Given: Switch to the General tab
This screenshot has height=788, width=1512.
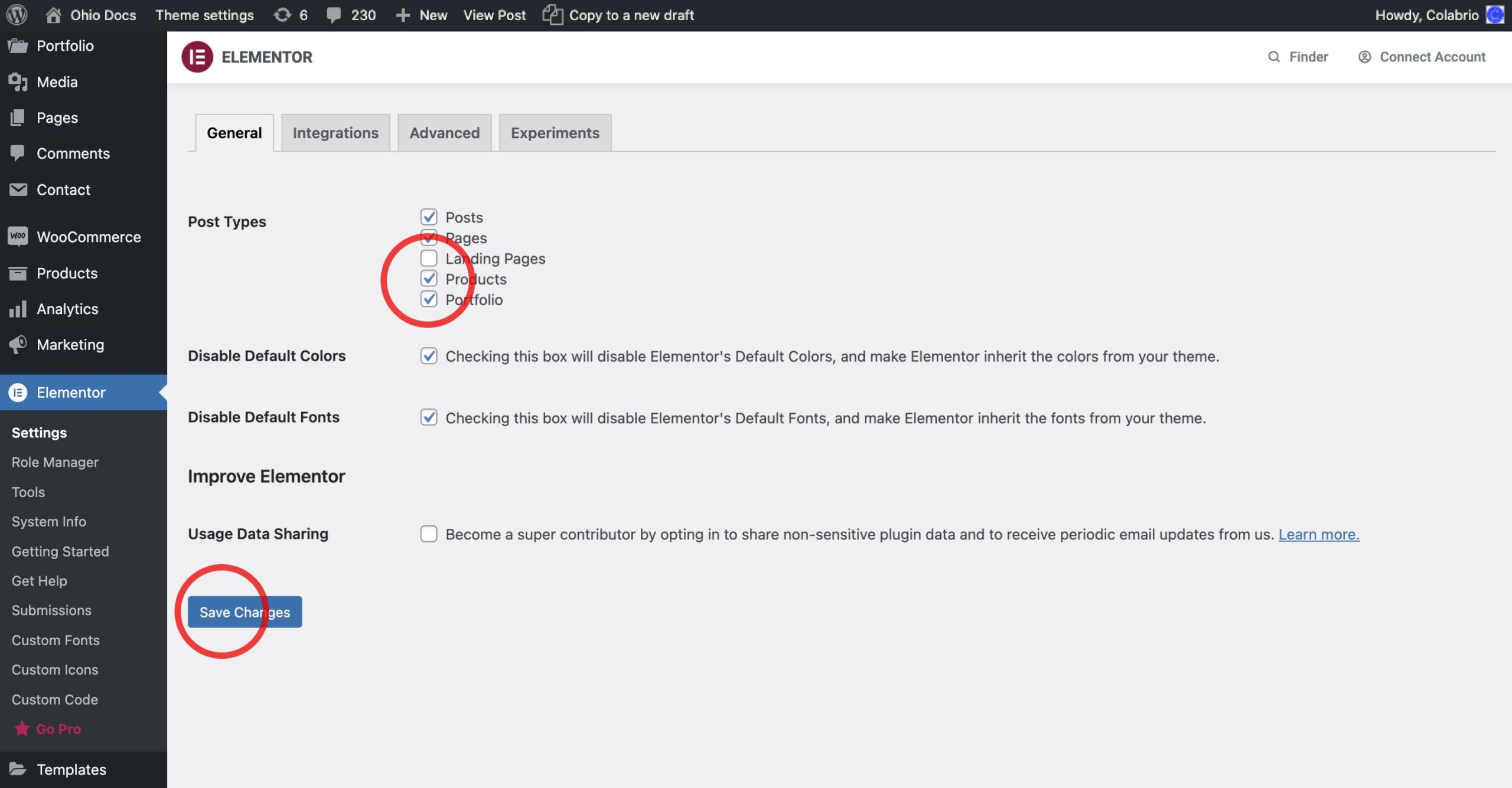Looking at the screenshot, I should pos(234,133).
